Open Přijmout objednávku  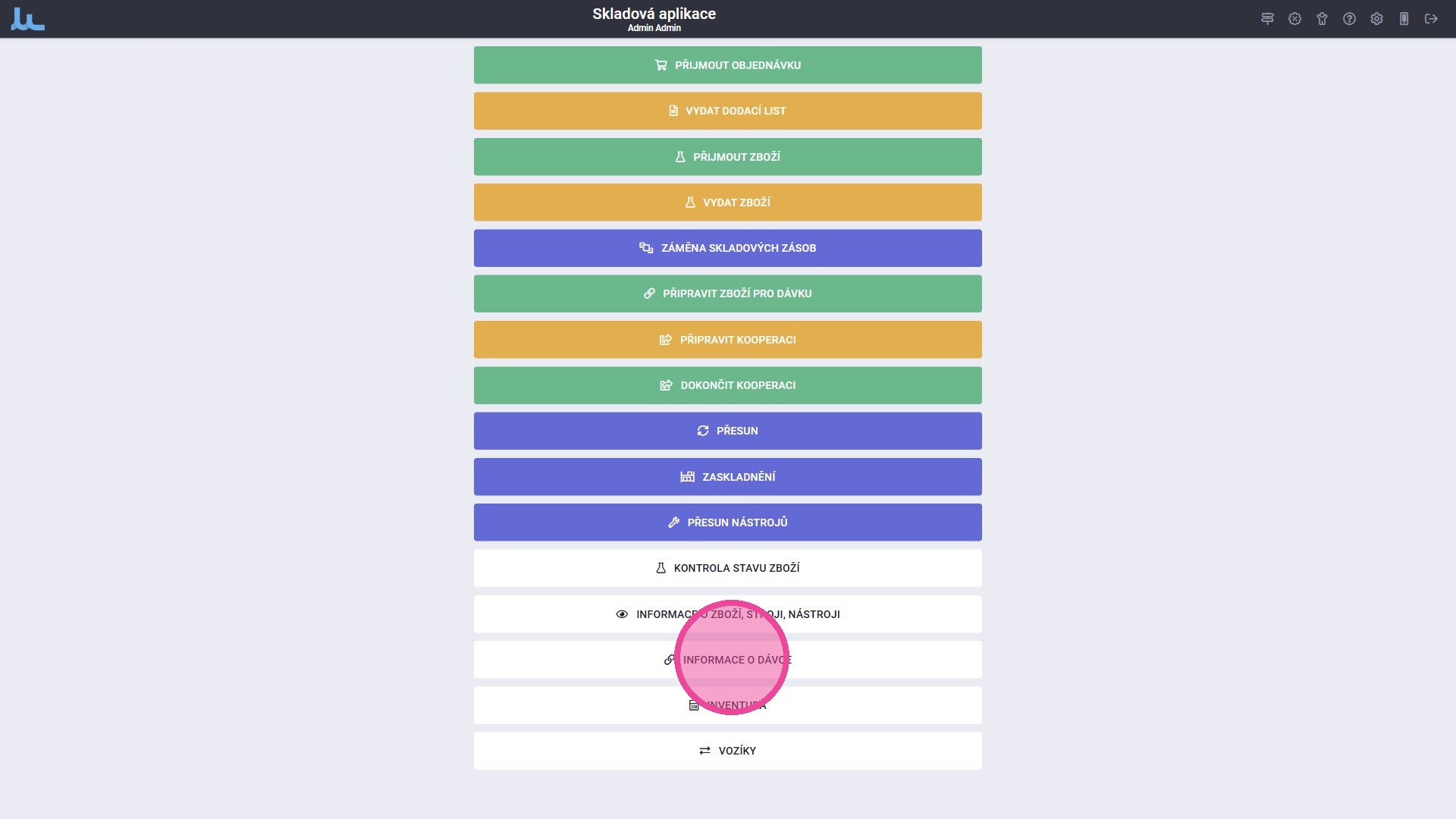click(x=727, y=65)
